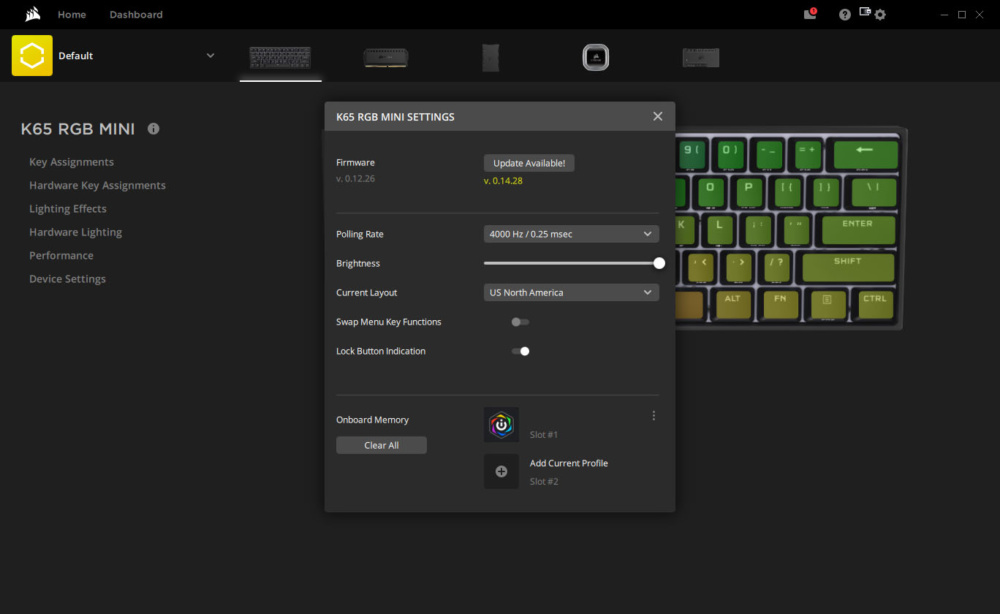Select the PC case device thumbnail
This screenshot has width=1000, height=614.
[490, 57]
